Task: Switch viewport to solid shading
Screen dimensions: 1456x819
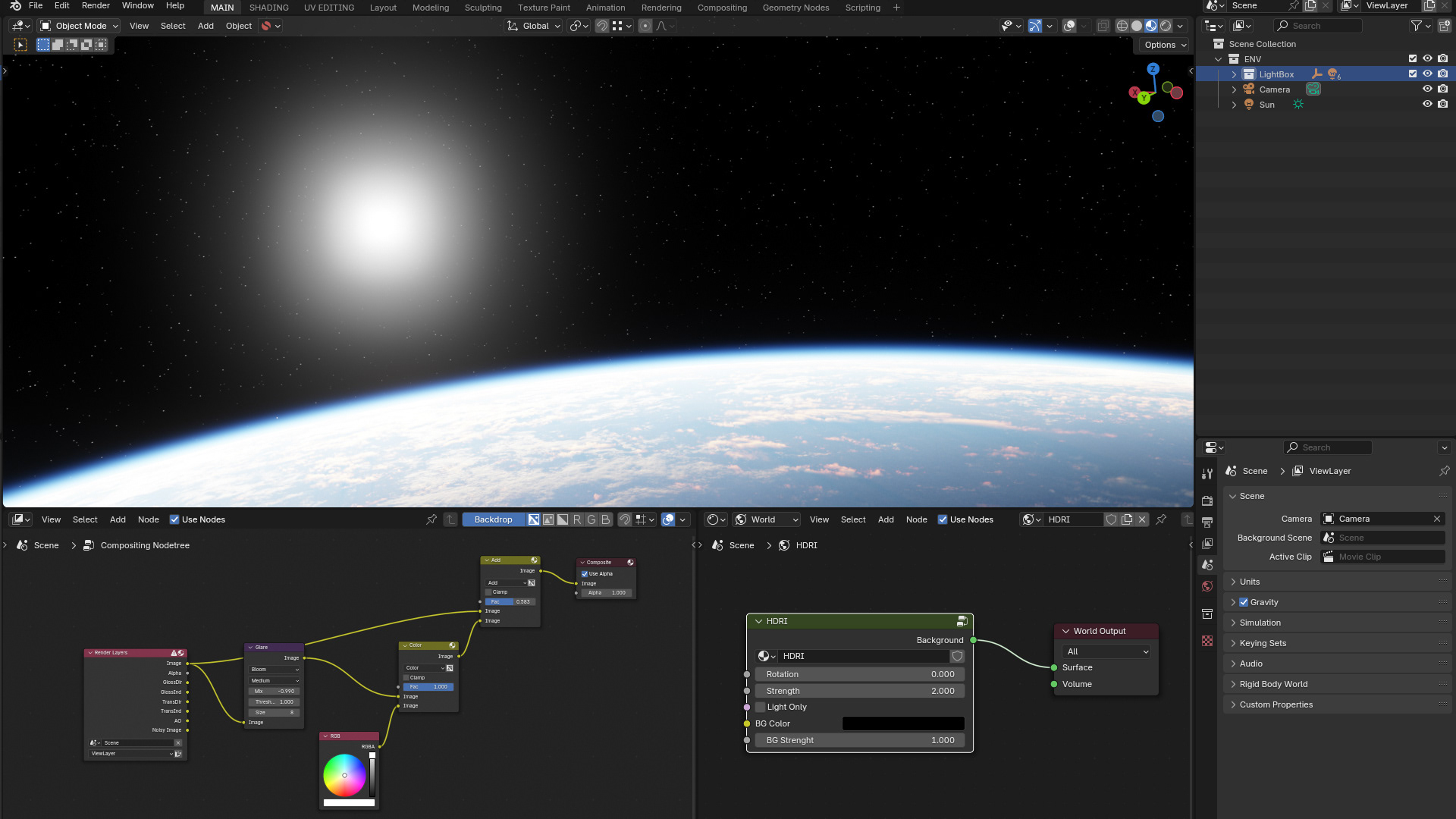Action: coord(1137,26)
